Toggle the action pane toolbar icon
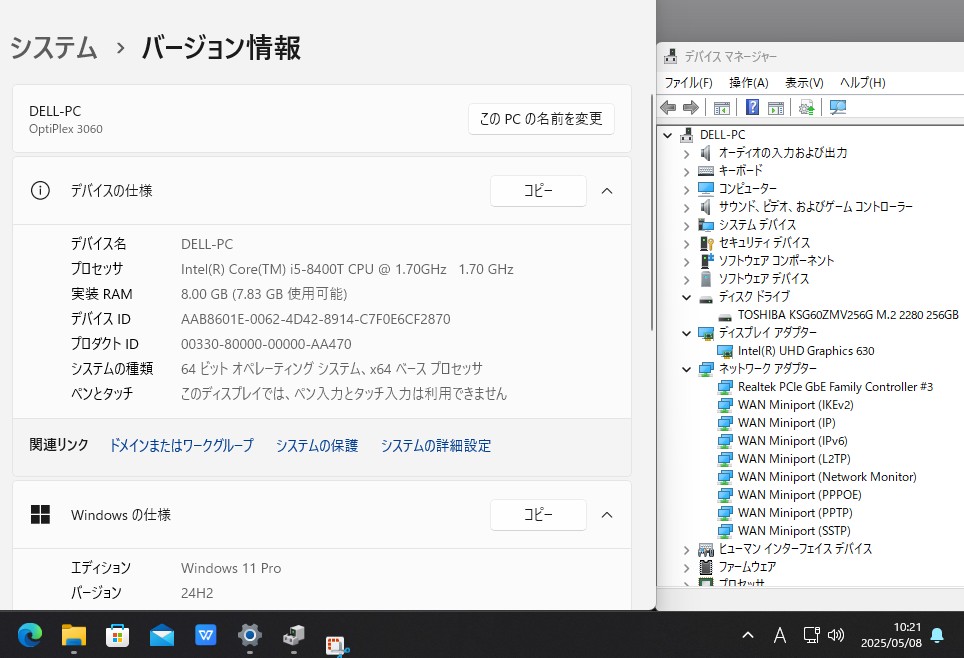This screenshot has height=658, width=964. 776,108
